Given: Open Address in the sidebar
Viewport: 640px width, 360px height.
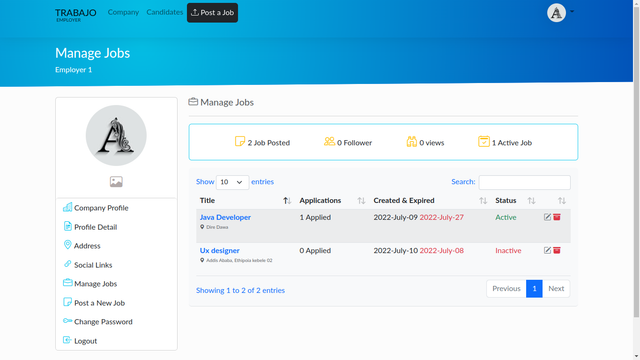Looking at the screenshot, I should click(x=87, y=246).
